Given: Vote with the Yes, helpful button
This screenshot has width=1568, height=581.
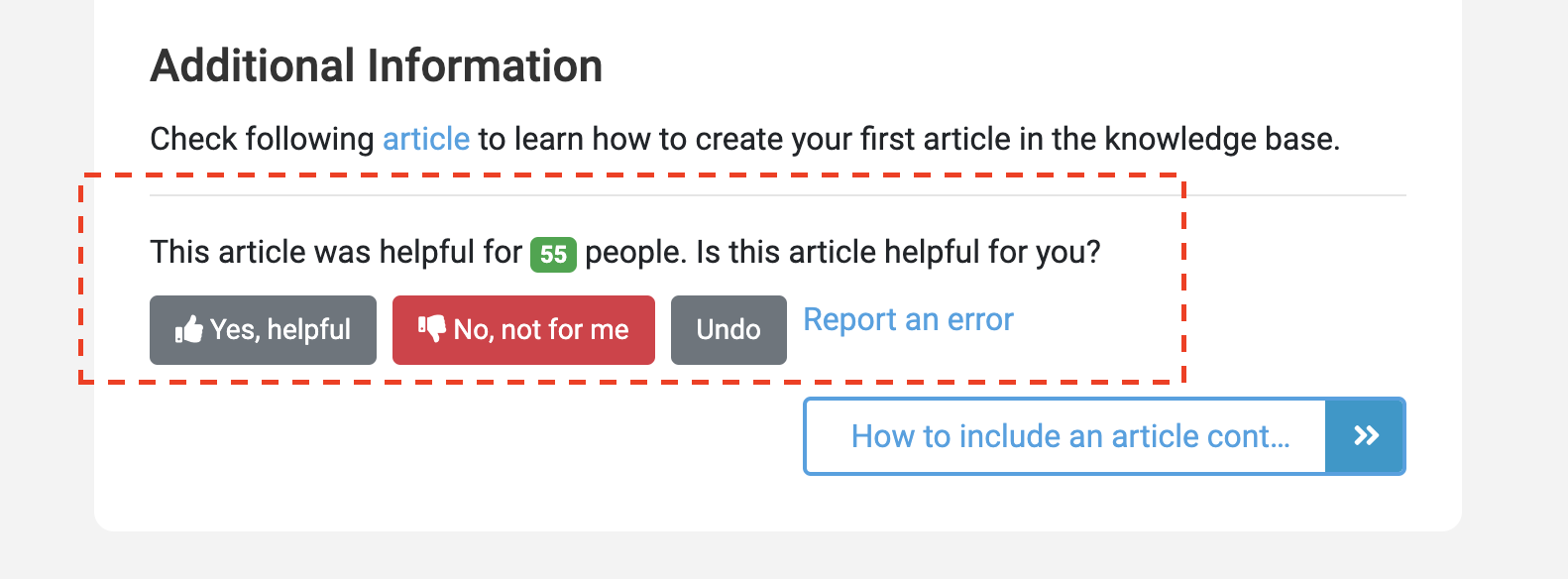Looking at the screenshot, I should coord(263,330).
